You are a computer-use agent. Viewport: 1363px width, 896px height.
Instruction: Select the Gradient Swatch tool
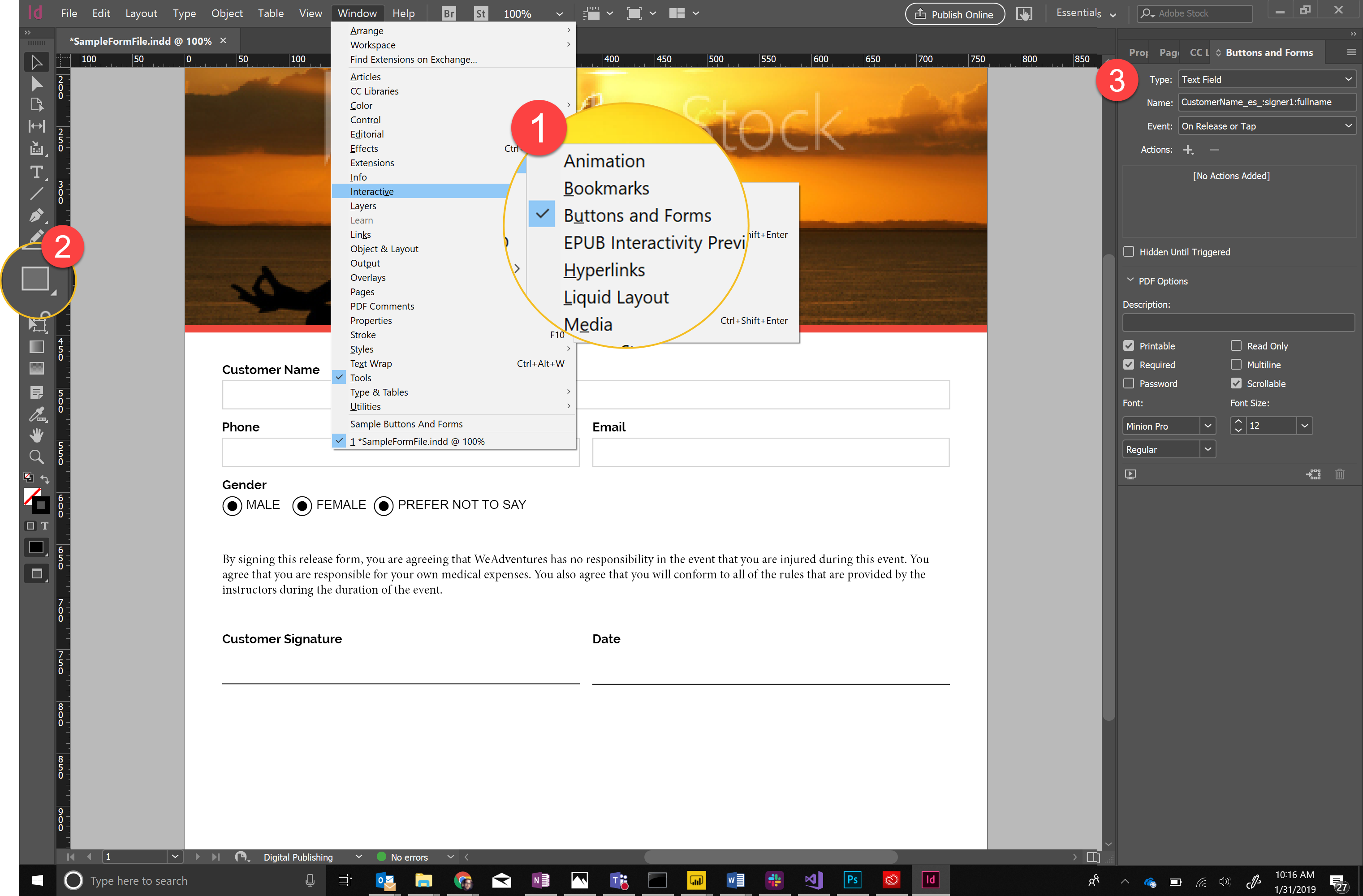[37, 346]
